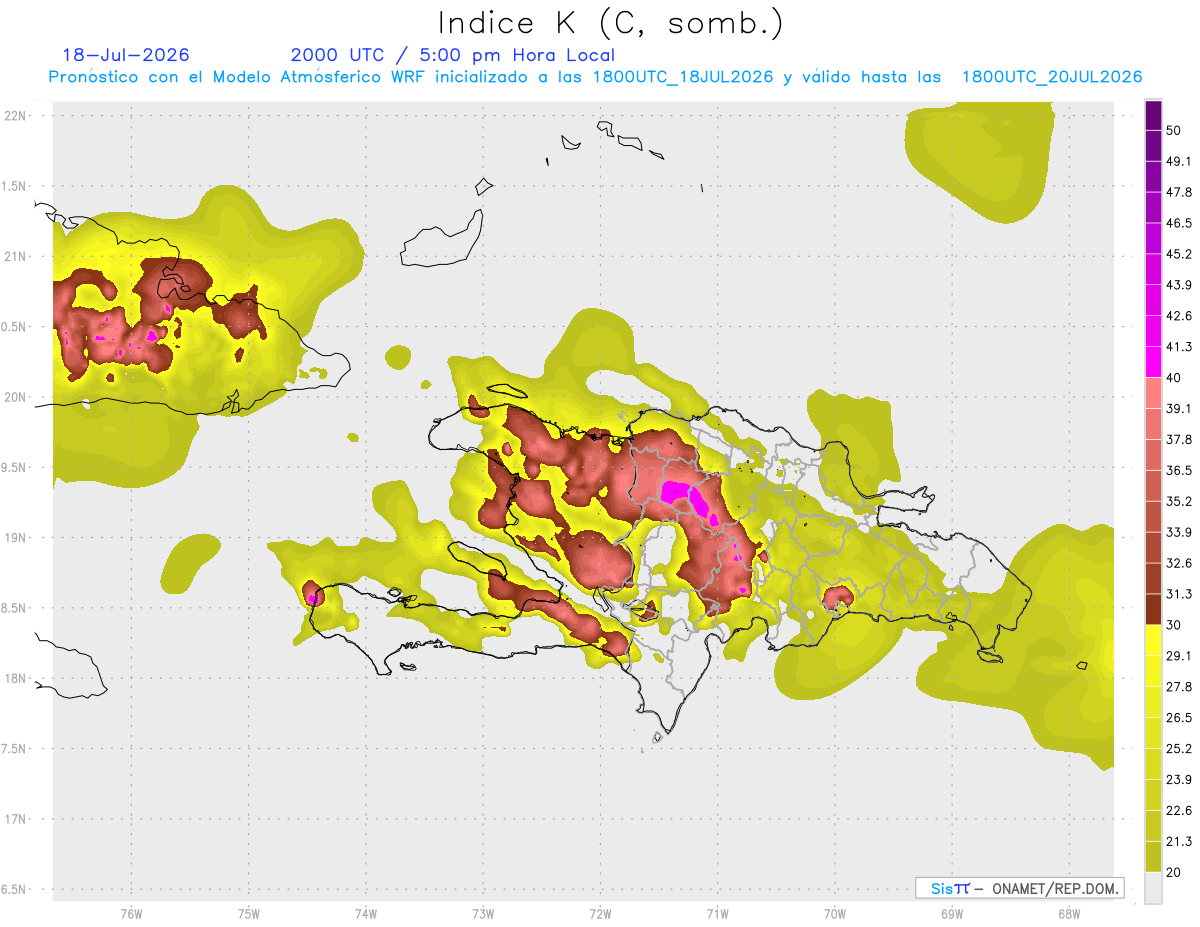Select the colorbar value '33.9'
Image resolution: width=1200 pixels, height=927 pixels.
(1178, 532)
